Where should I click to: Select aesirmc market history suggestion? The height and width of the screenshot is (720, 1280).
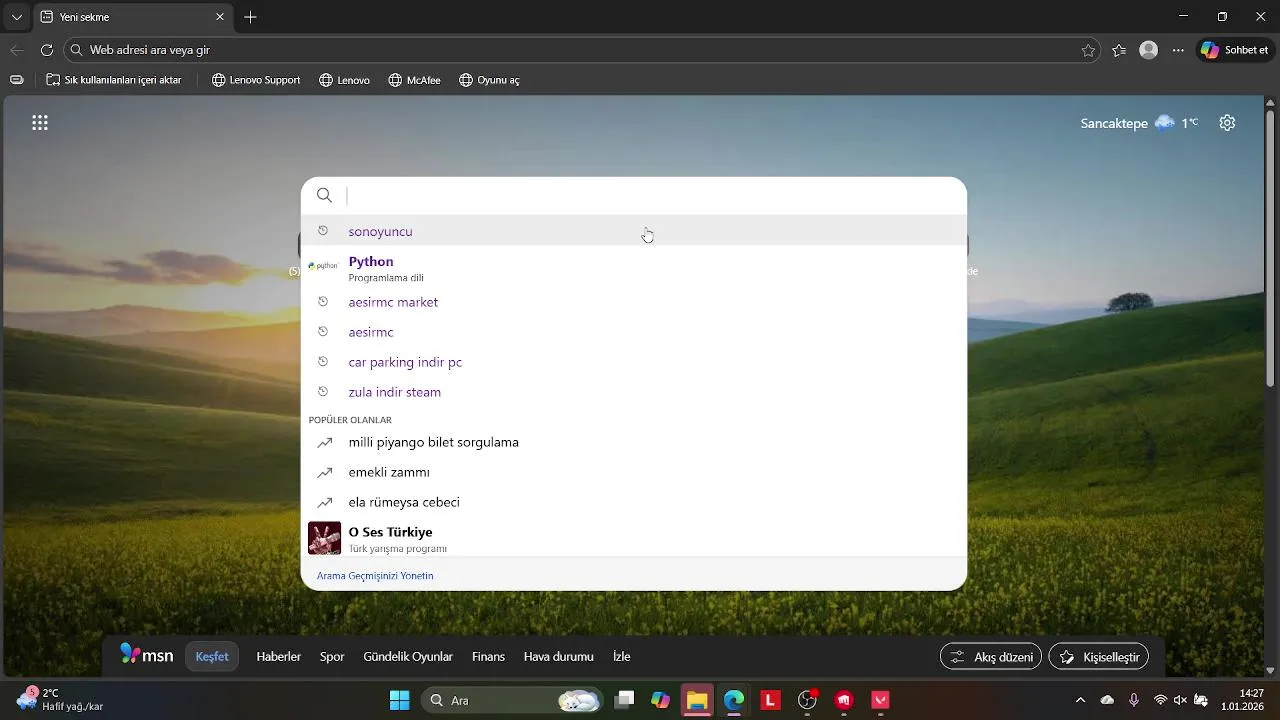tap(634, 302)
